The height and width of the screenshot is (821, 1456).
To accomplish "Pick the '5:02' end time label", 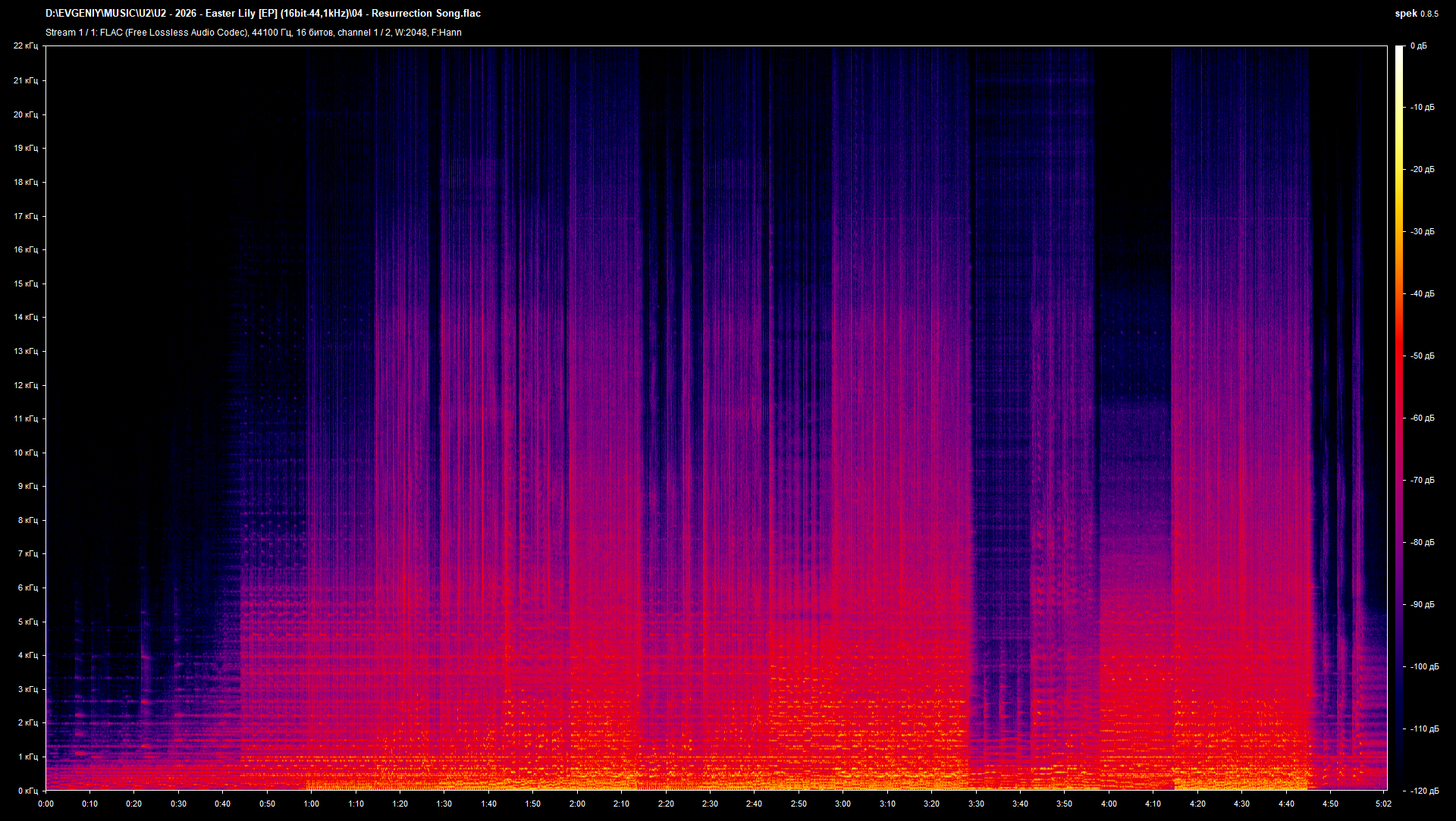I will 1383,804.
